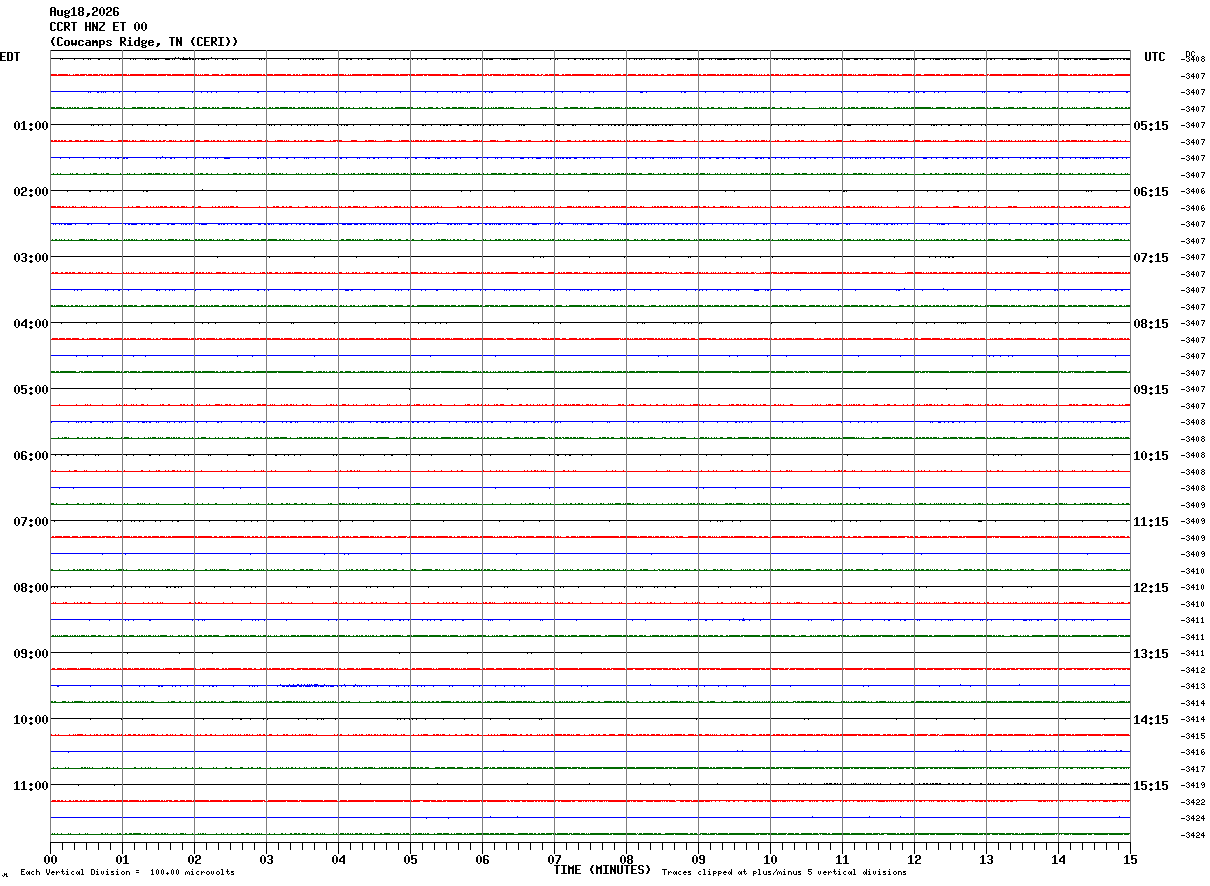Click the Cowcamps Ridge, TN (CERI) title

(144, 42)
